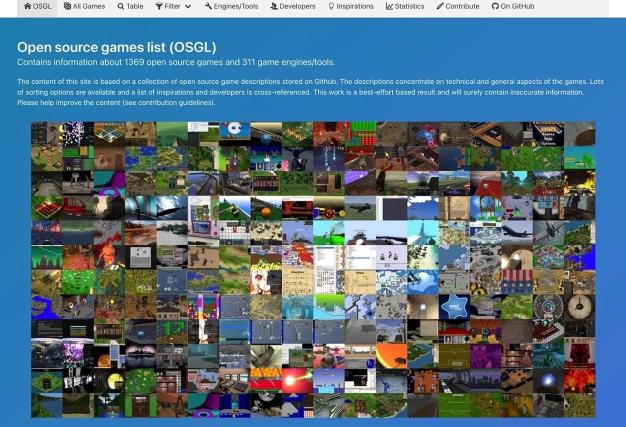Click the funnel icon beside Filter

[x=159, y=6]
